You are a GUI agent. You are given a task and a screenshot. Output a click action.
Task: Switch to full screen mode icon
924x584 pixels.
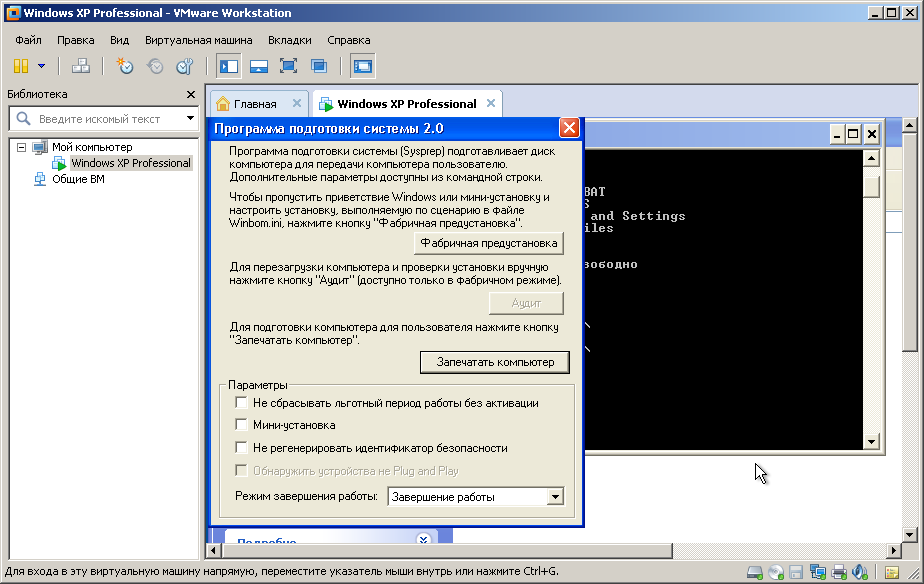[288, 66]
